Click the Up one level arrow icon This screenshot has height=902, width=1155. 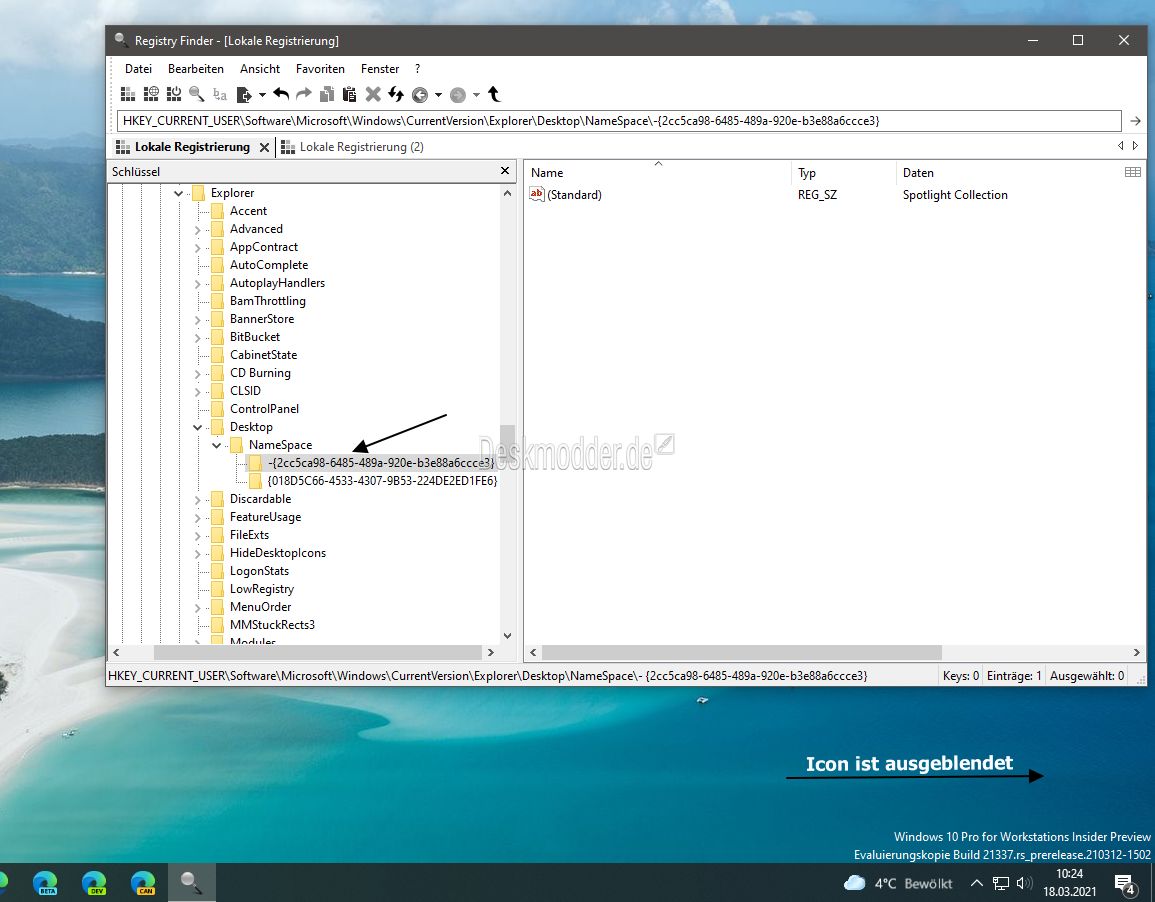point(494,94)
